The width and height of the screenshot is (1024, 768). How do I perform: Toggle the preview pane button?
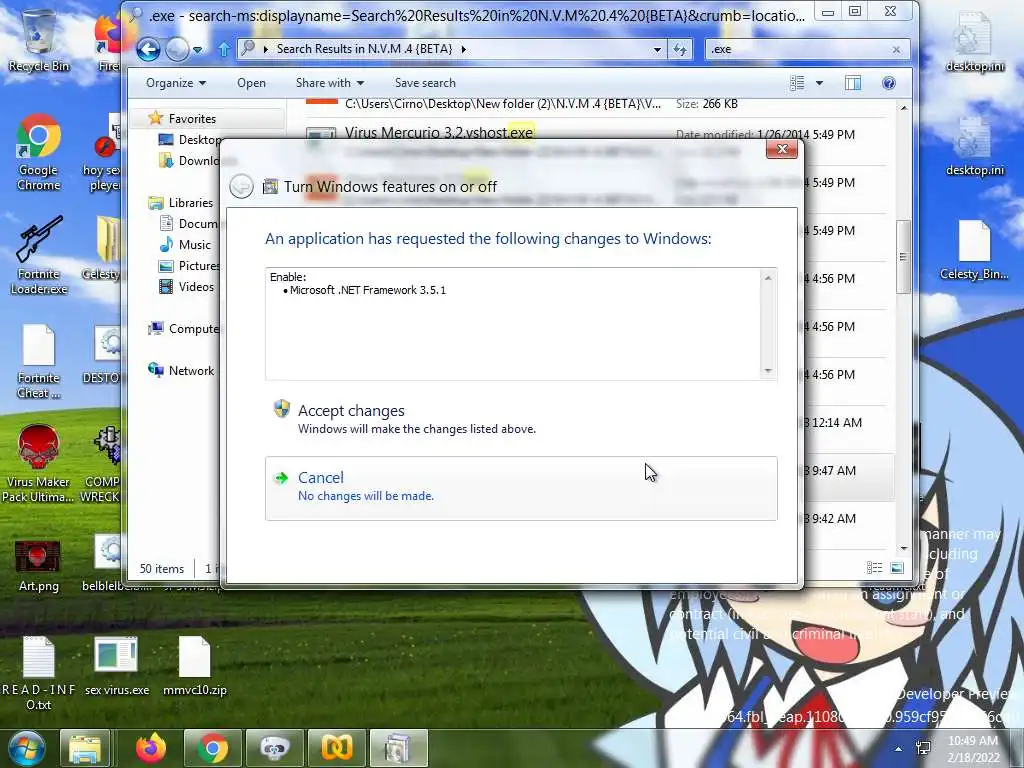click(x=853, y=83)
